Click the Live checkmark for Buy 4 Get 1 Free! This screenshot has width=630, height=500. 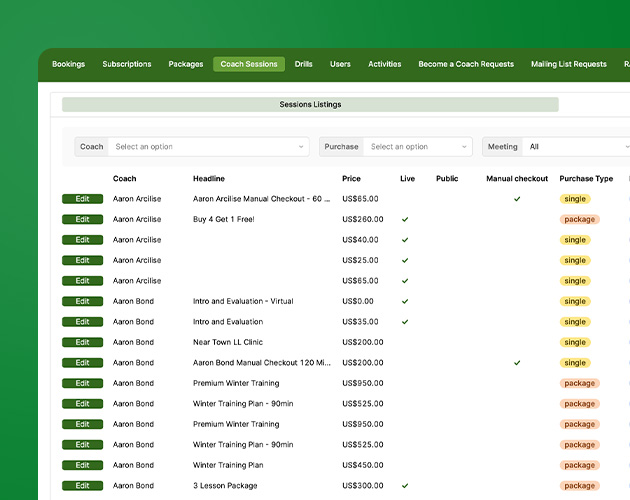coord(405,219)
